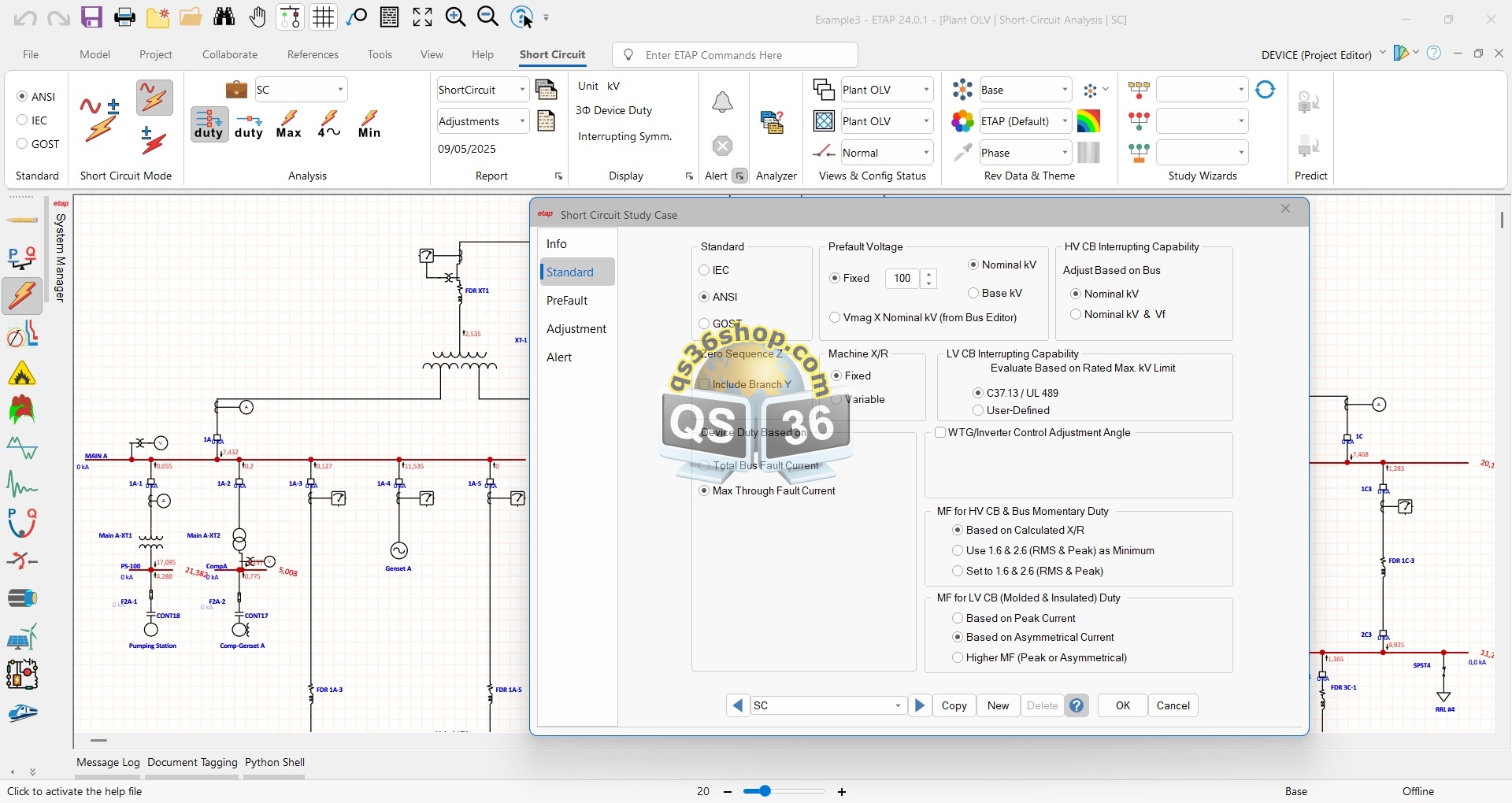This screenshot has width=1512, height=803.
Task: Click the zoom slider handle in status bar
Action: coord(764,791)
